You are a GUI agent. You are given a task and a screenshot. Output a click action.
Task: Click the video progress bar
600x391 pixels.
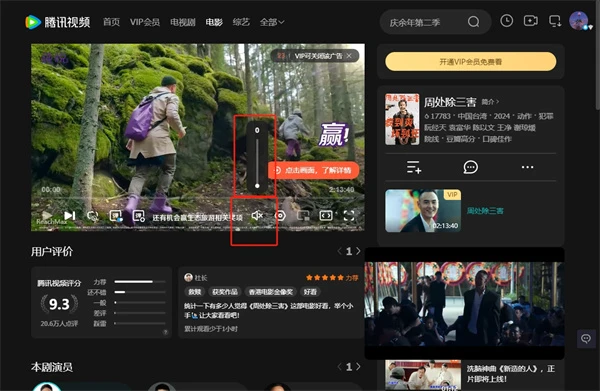coord(197,198)
